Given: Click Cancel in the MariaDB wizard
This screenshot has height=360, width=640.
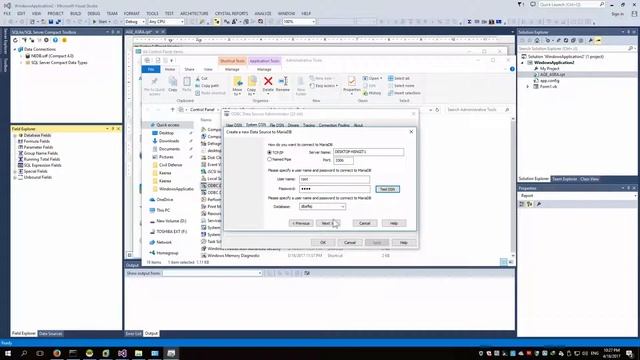Looking at the screenshot, I should click(x=364, y=223).
